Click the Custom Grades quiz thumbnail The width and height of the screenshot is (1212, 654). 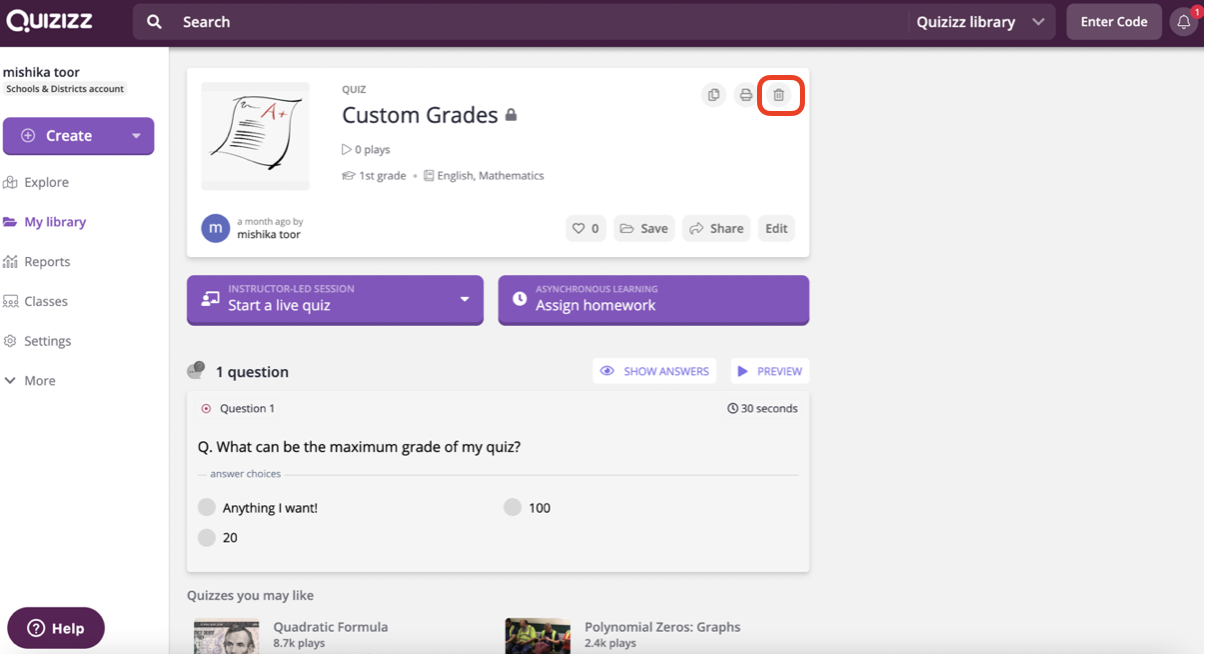[255, 136]
